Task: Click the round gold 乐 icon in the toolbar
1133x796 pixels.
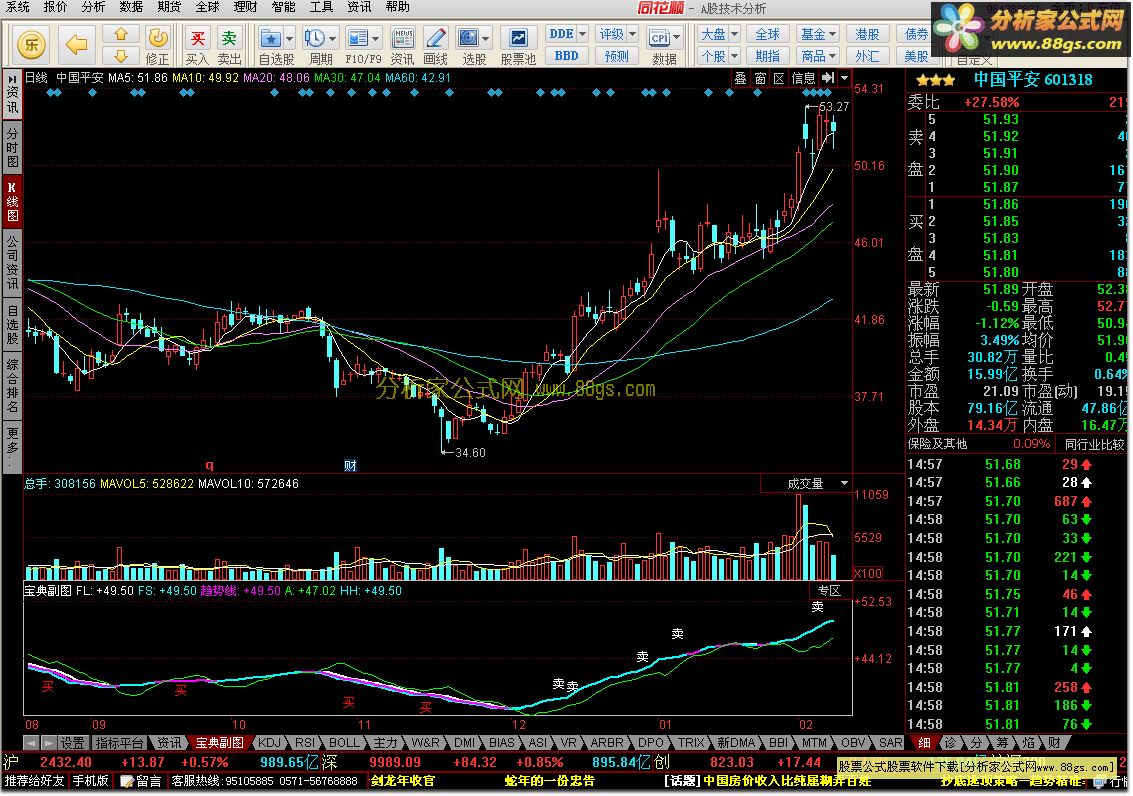Action: 31,45
